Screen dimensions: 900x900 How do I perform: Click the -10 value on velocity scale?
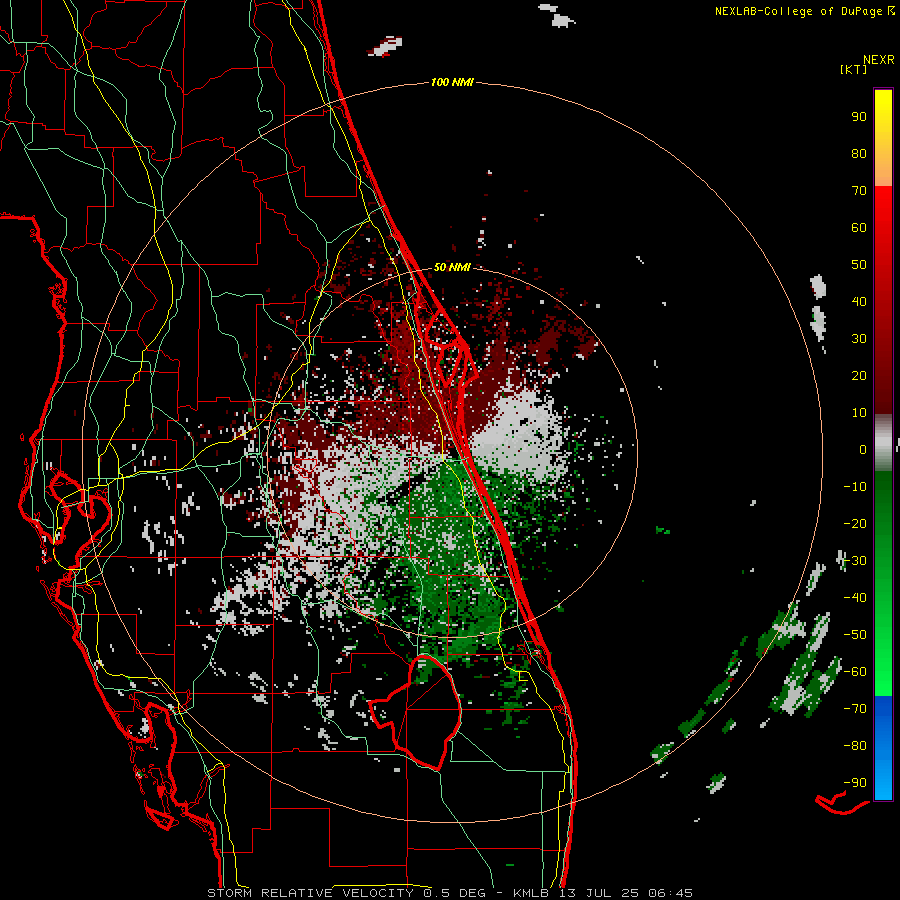(855, 487)
